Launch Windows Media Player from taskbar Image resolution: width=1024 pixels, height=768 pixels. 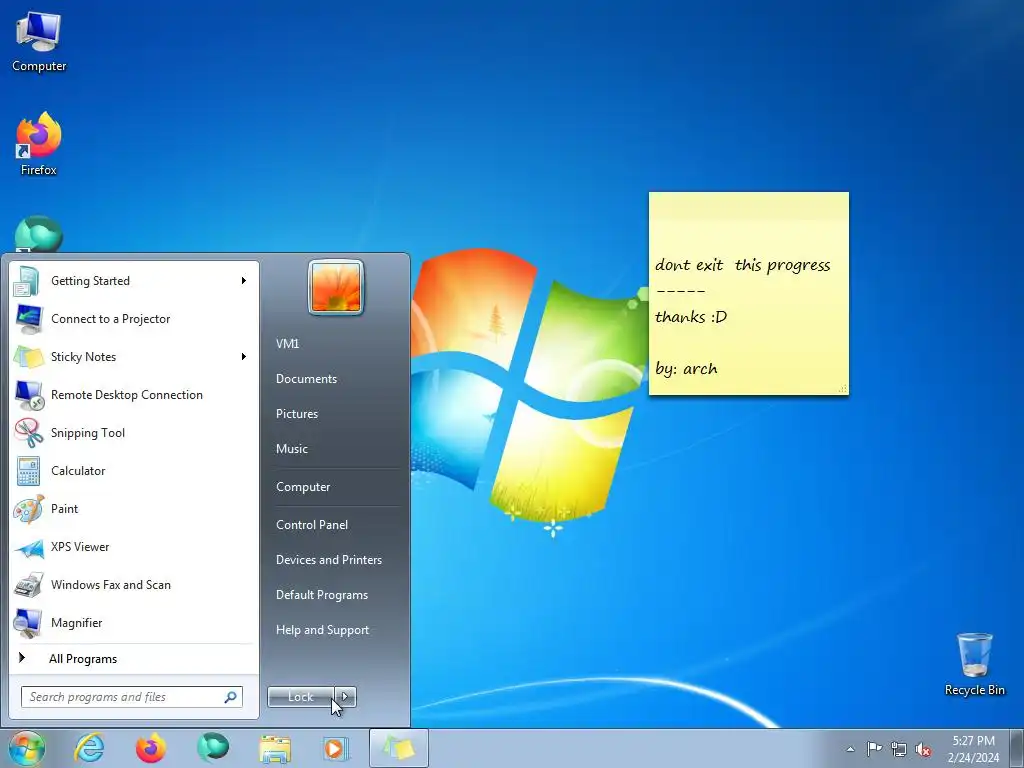pyautogui.click(x=336, y=748)
